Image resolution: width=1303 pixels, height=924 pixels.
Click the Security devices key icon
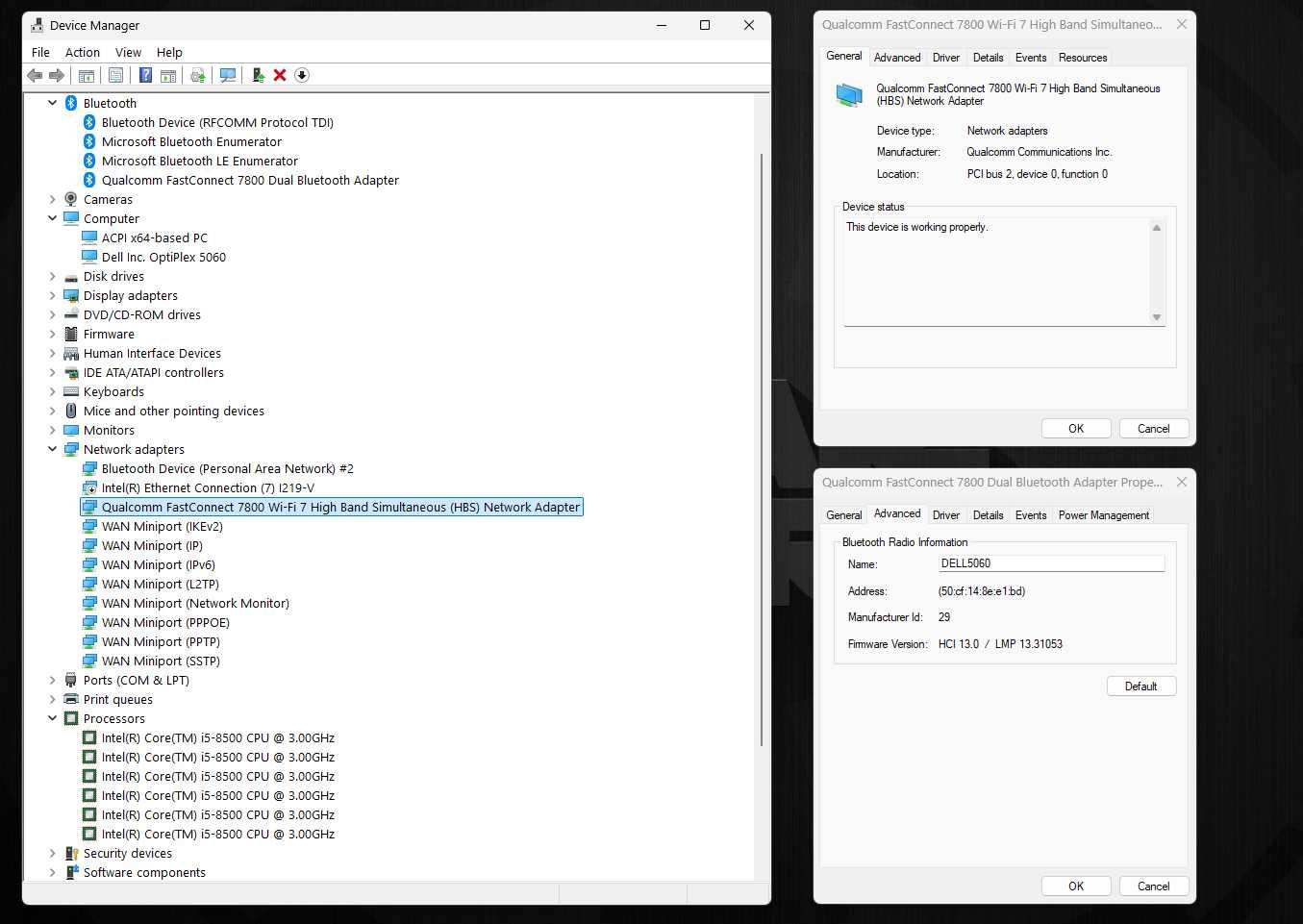pos(71,853)
